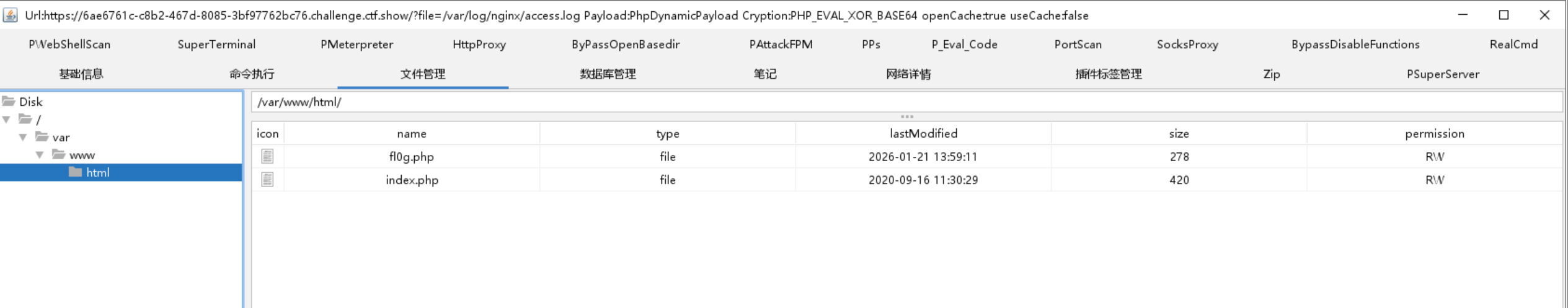Open the 数据库管理 tab
Image resolution: width=1568 pixels, height=308 pixels.
[608, 74]
